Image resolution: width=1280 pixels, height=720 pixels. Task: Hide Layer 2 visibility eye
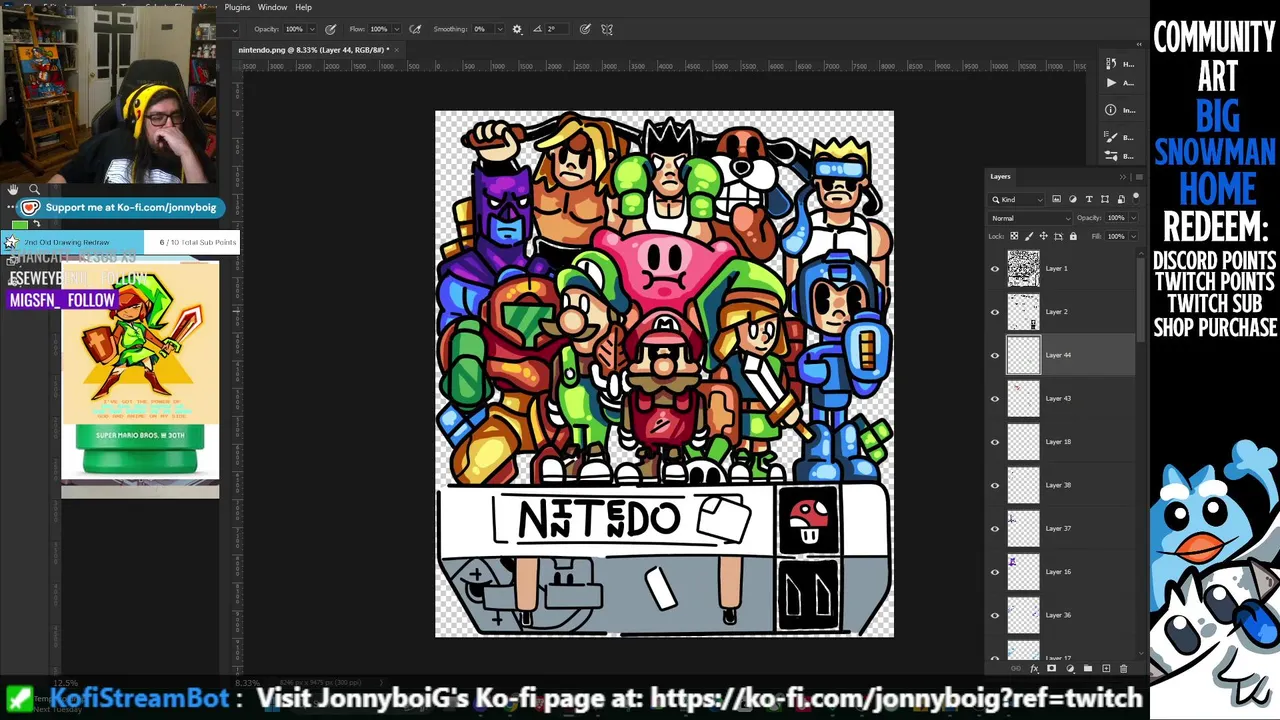coord(995,312)
